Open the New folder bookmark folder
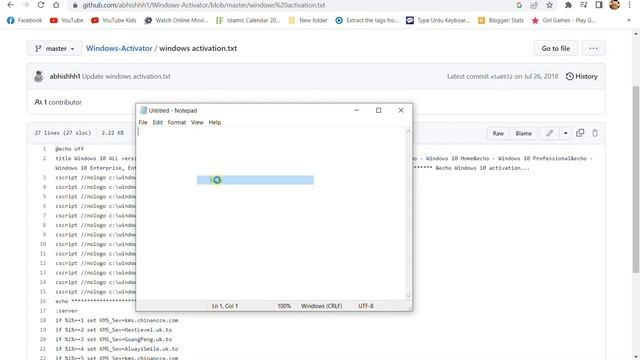This screenshot has height=360, width=640. pyautogui.click(x=308, y=20)
